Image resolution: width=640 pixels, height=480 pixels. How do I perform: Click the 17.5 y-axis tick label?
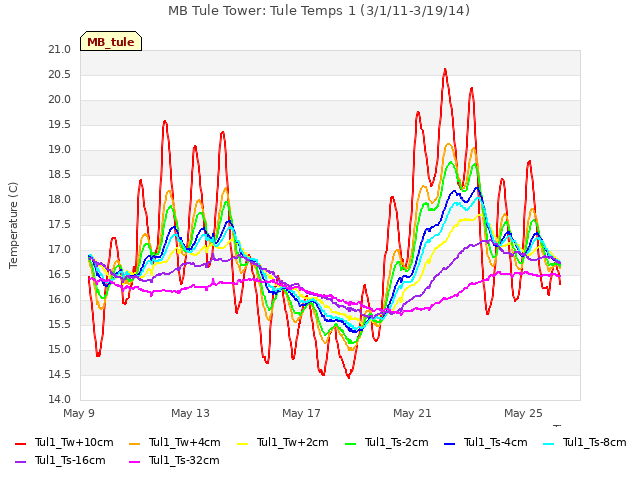[60, 225]
